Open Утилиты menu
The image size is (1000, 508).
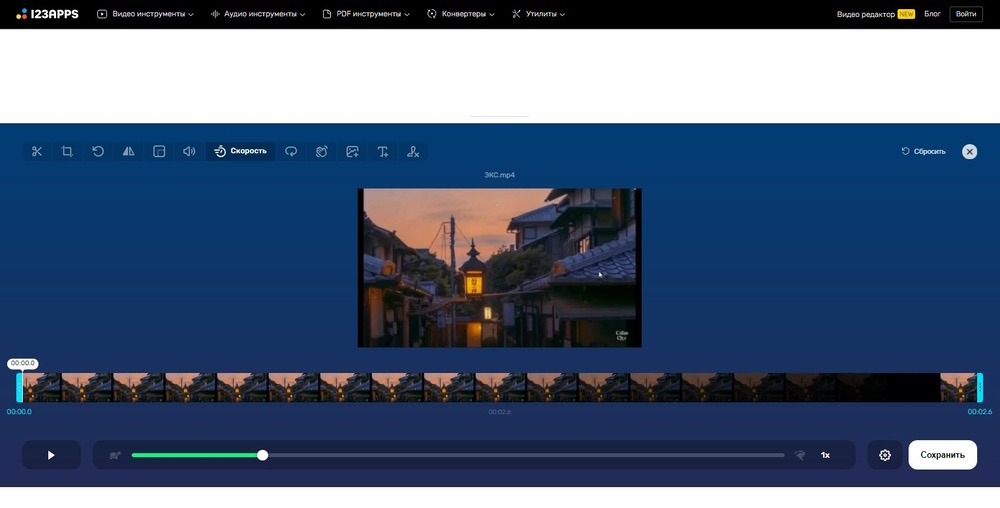tap(538, 14)
